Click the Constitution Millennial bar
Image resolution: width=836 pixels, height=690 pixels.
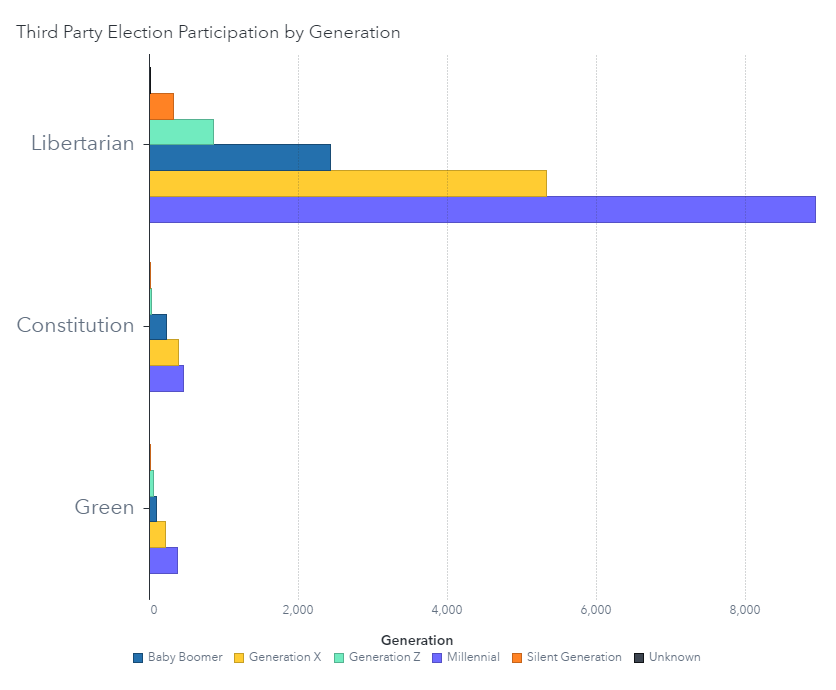[x=167, y=379]
